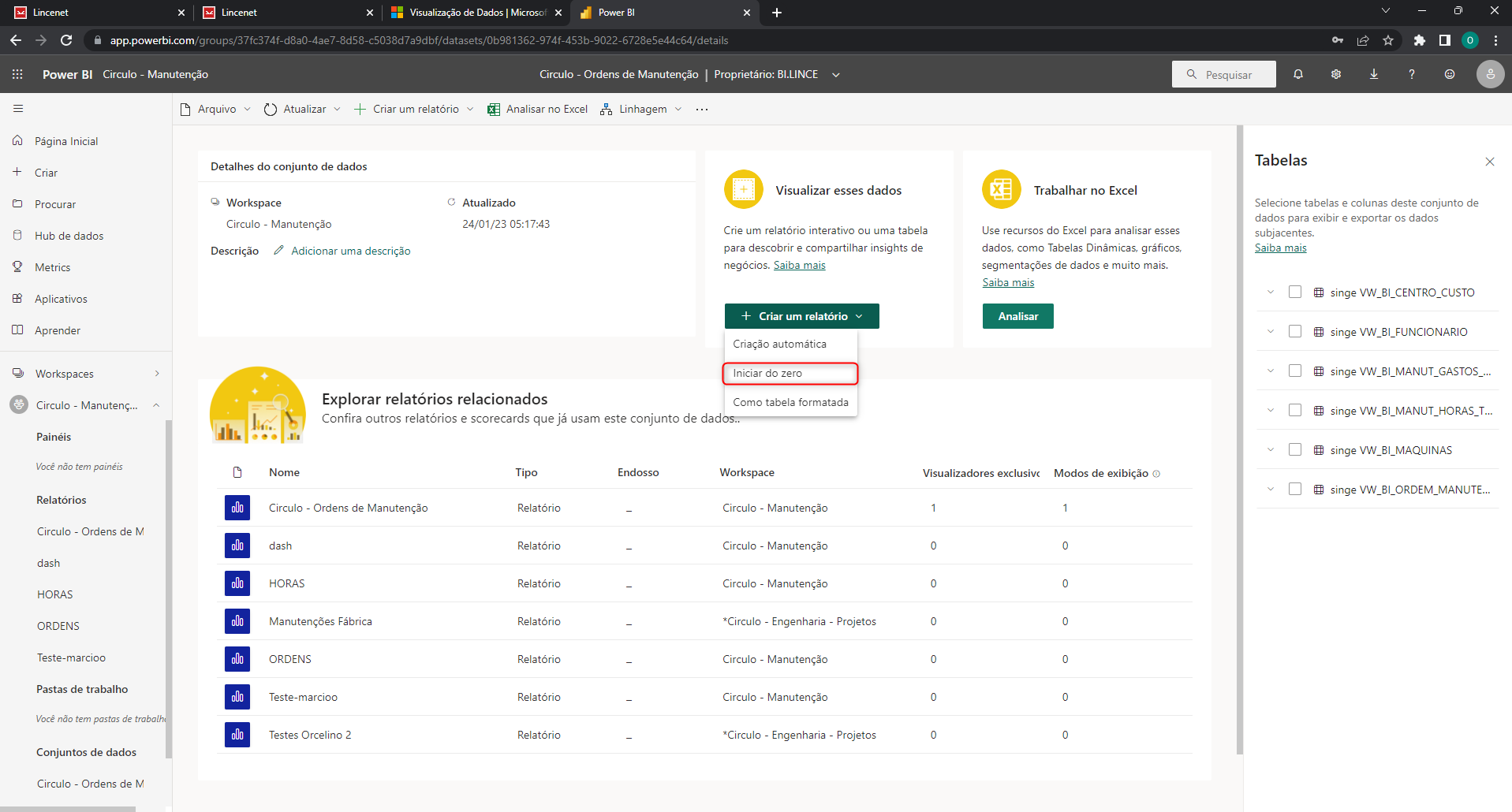The width and height of the screenshot is (1512, 812).
Task: Toggle the hamburger navigation menu
Action: [x=18, y=109]
